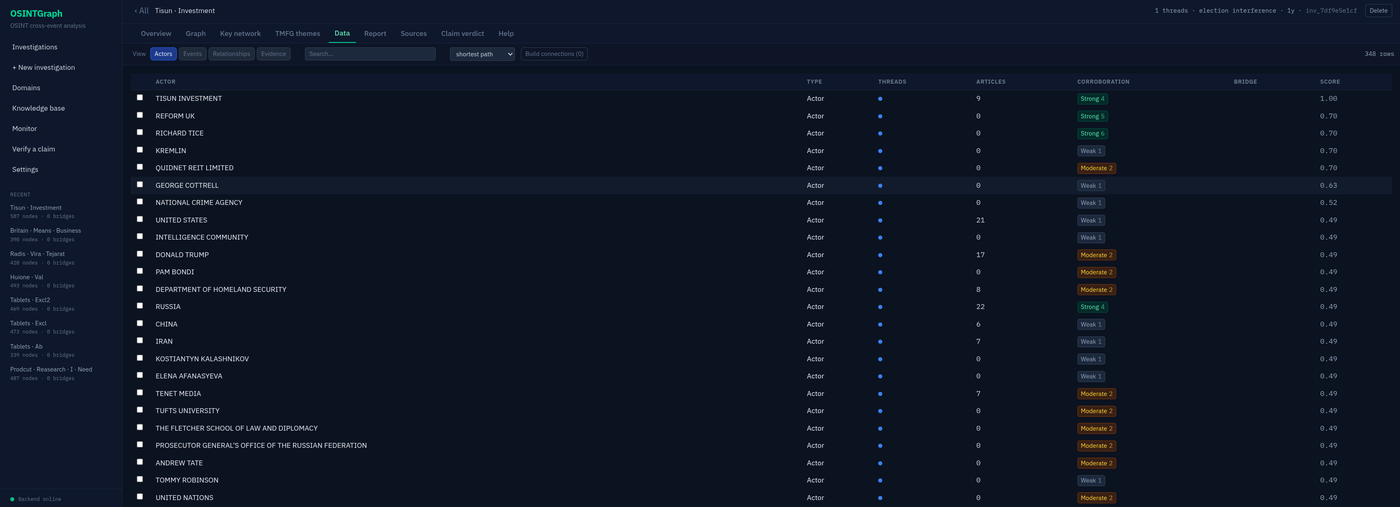The width and height of the screenshot is (1400, 507).
Task: Tick the checkbox for TISUN INVESTMENT row
Action: [x=140, y=98]
